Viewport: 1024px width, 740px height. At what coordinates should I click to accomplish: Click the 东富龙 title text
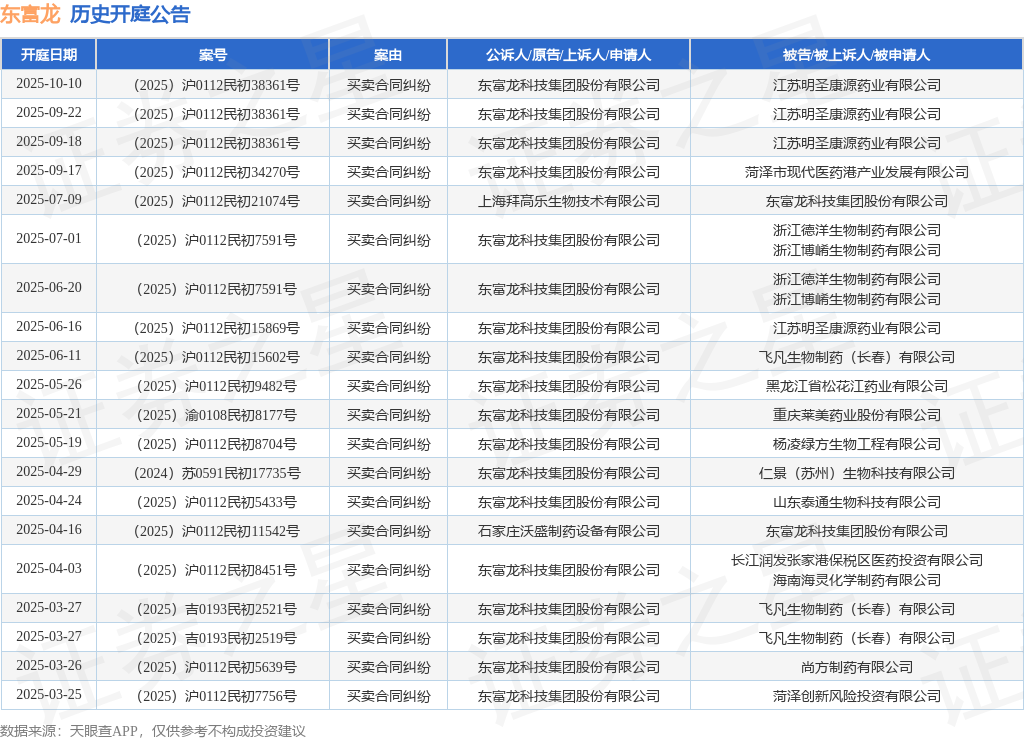[30, 14]
